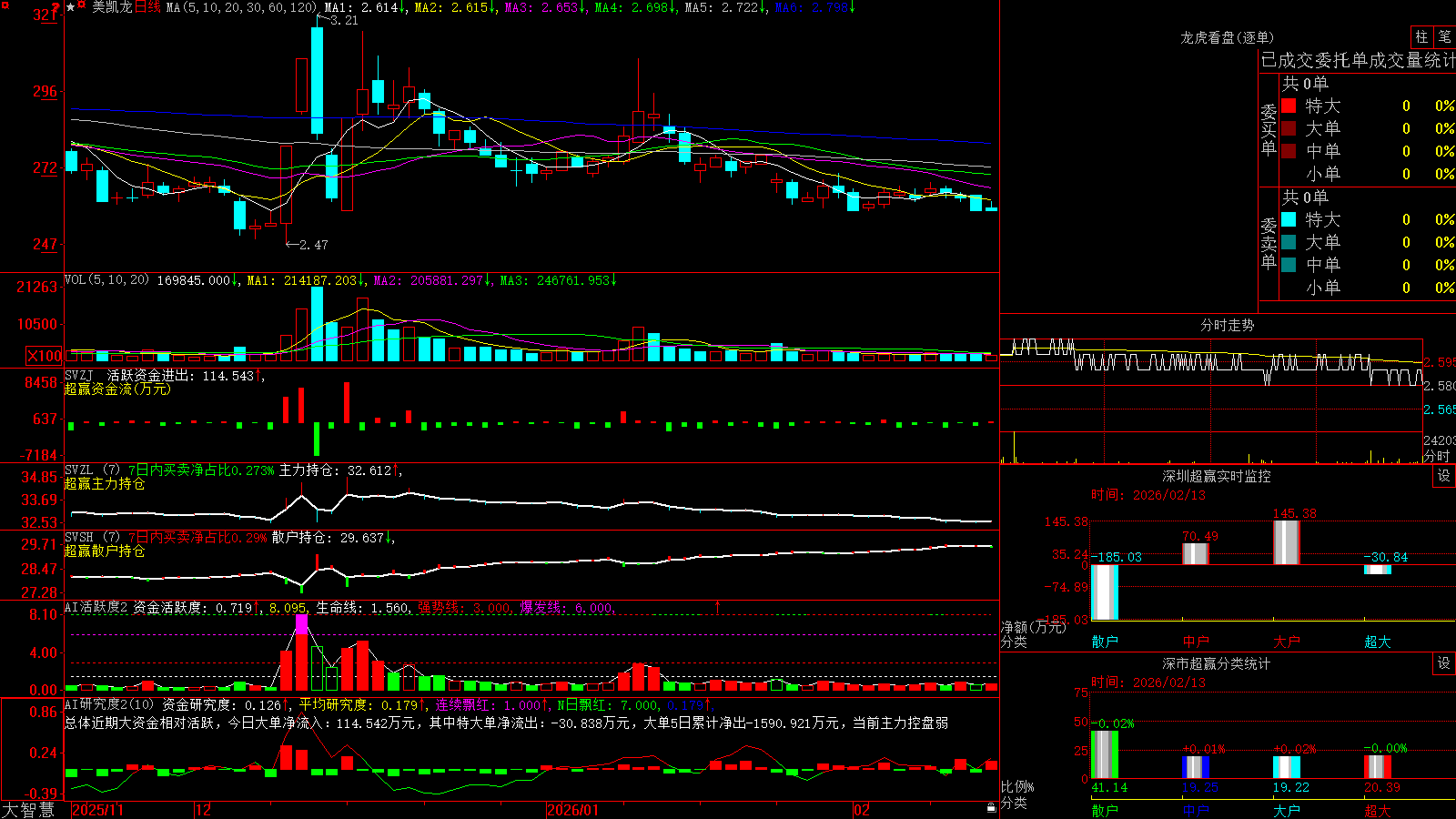Click the SVZJ indicator name
The height and width of the screenshot is (819, 1456).
(79, 376)
